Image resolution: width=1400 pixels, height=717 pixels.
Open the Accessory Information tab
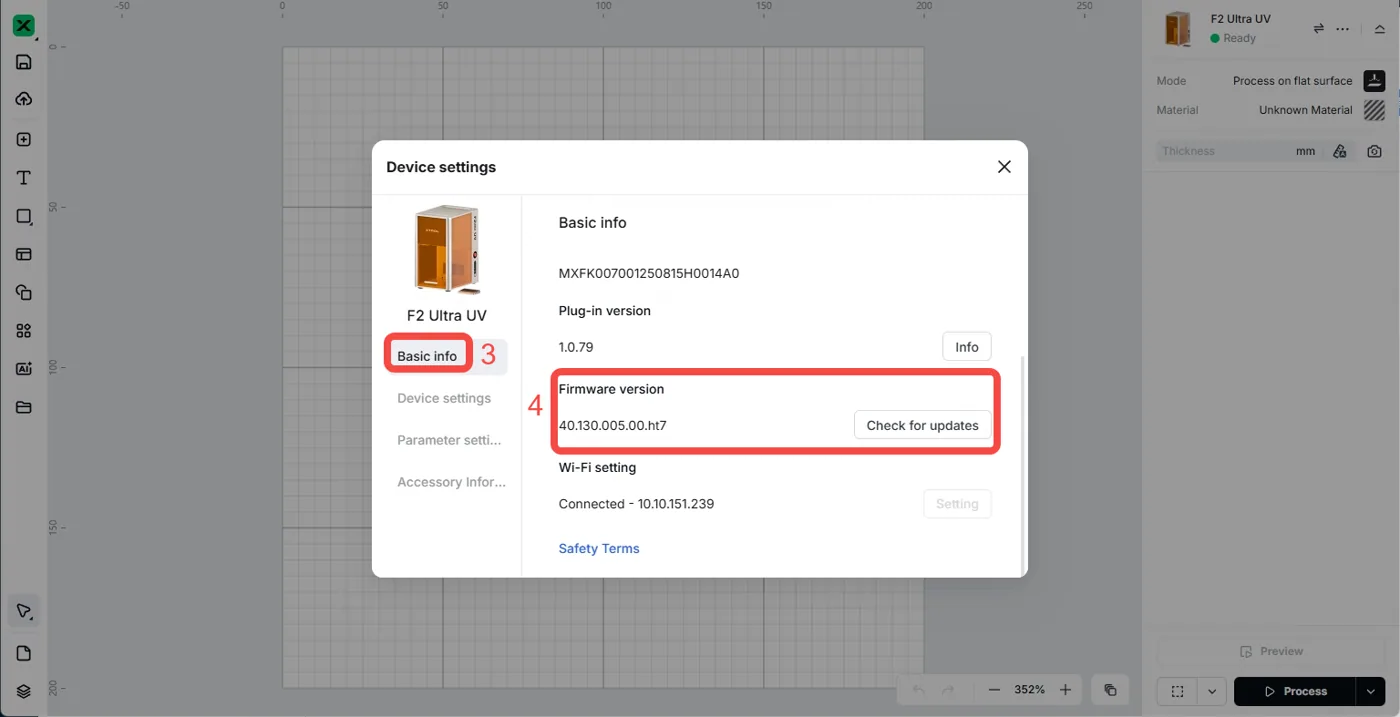(x=451, y=482)
